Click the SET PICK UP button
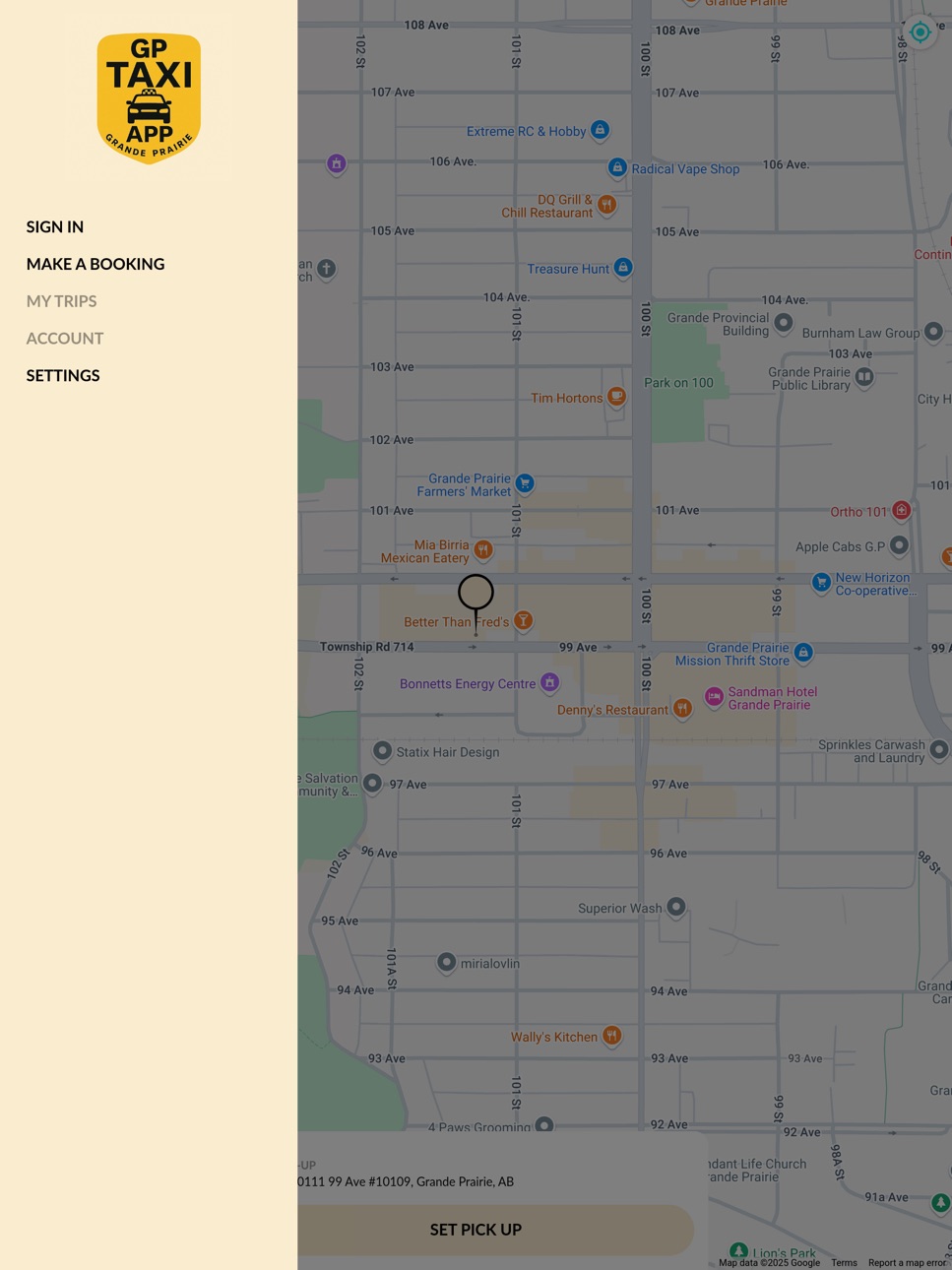 tap(496, 1230)
